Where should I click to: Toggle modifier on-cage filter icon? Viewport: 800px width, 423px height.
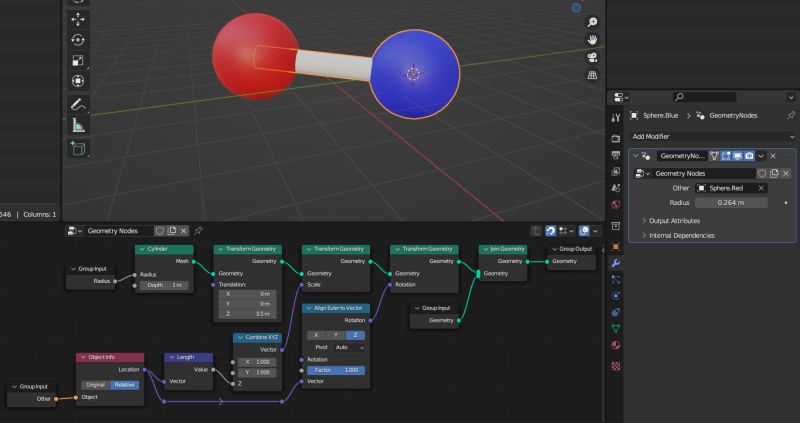(x=714, y=156)
